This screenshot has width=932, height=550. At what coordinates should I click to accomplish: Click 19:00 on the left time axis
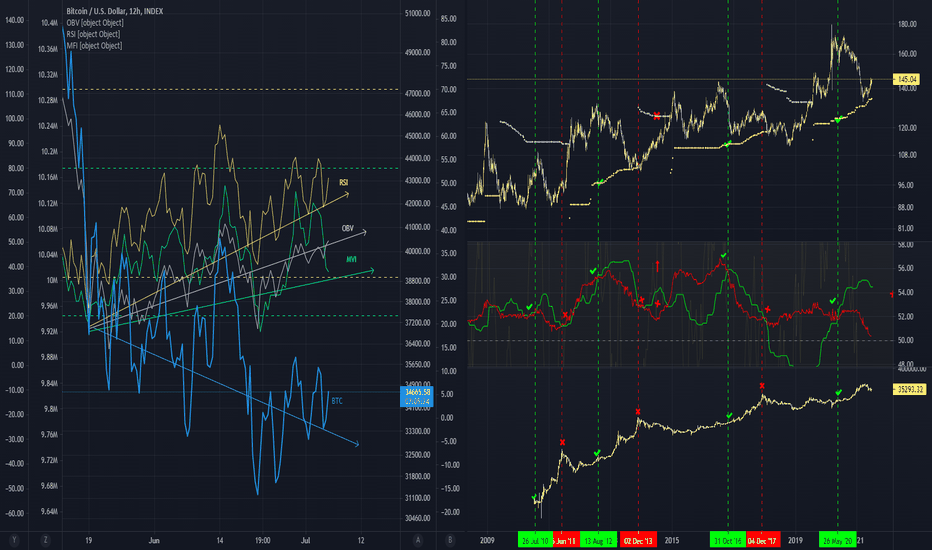tap(263, 540)
